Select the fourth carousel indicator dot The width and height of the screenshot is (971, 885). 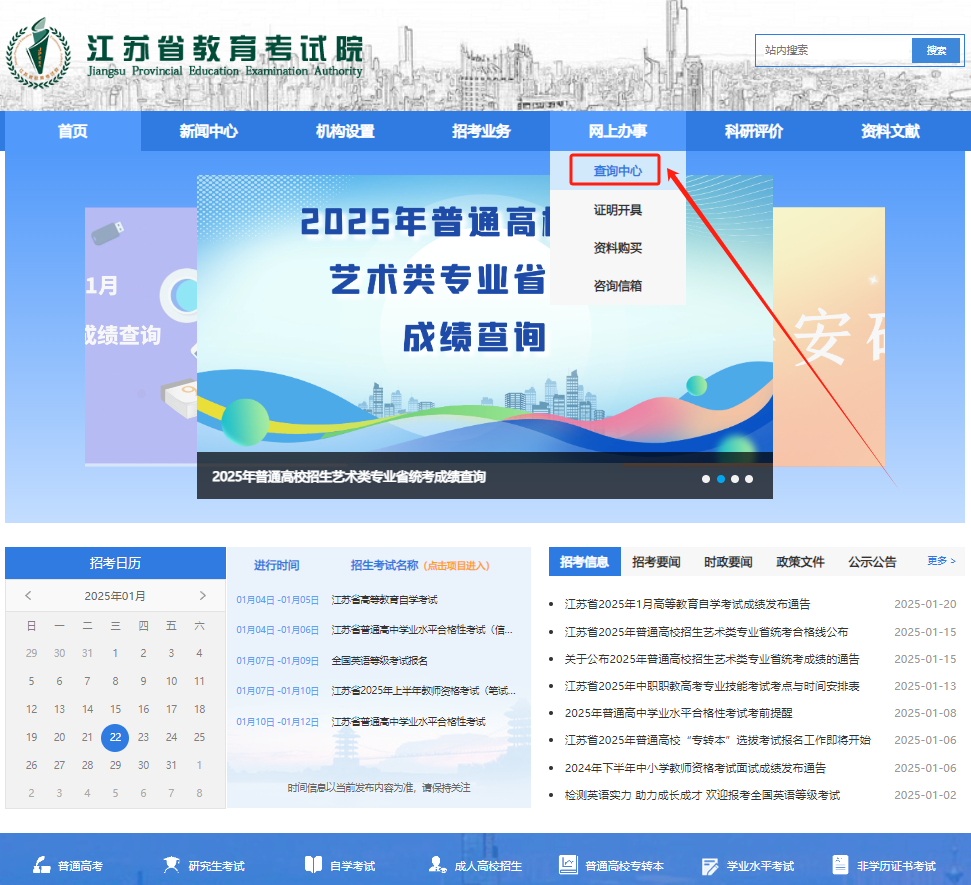749,479
